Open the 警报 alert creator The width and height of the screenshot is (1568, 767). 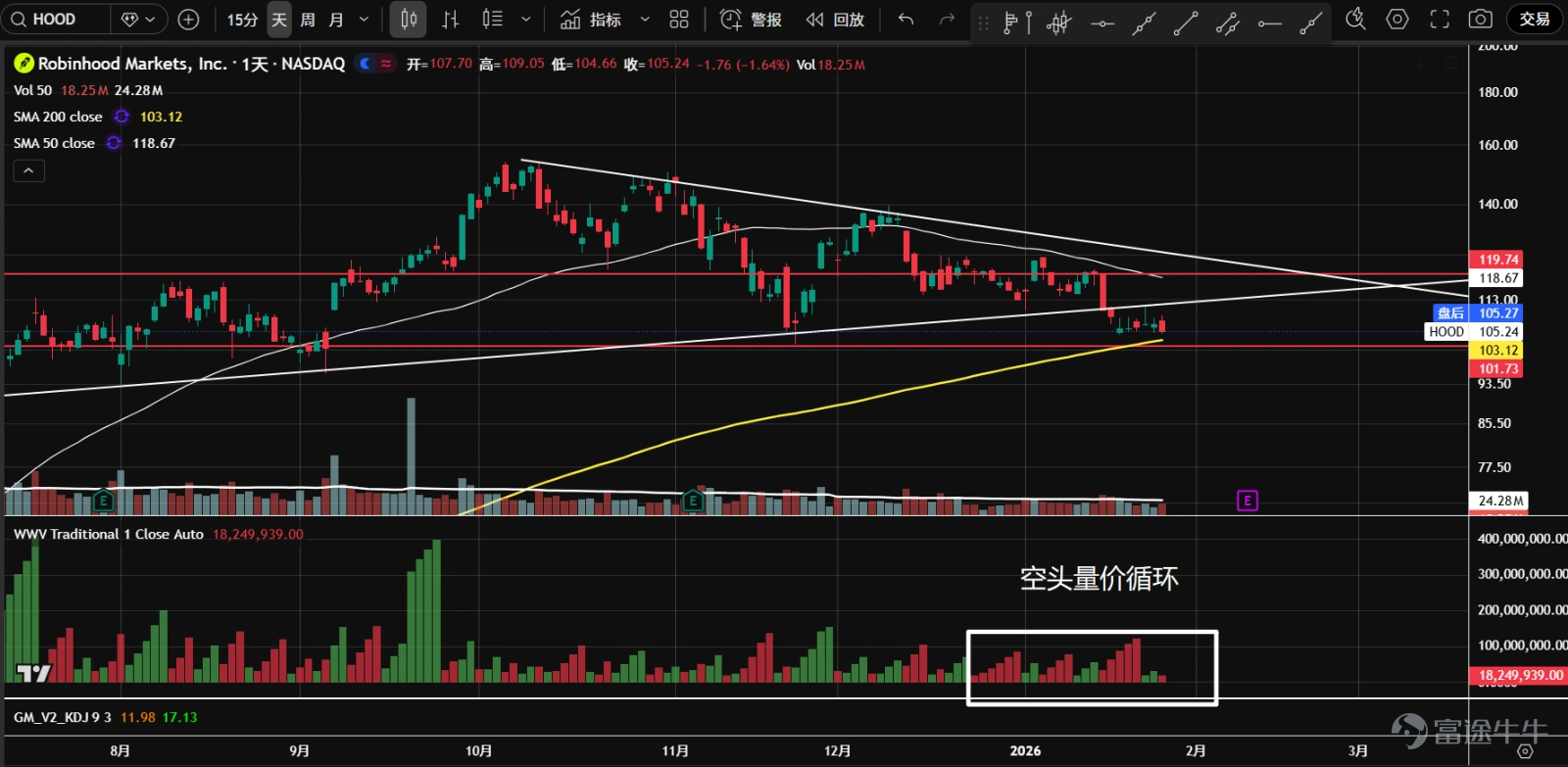pos(752,19)
